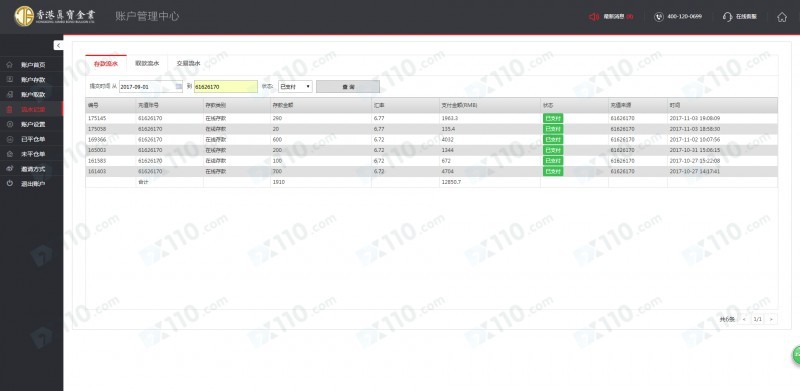800x391 pixels.
Task: Open online customer service headset icon
Action: (728, 17)
